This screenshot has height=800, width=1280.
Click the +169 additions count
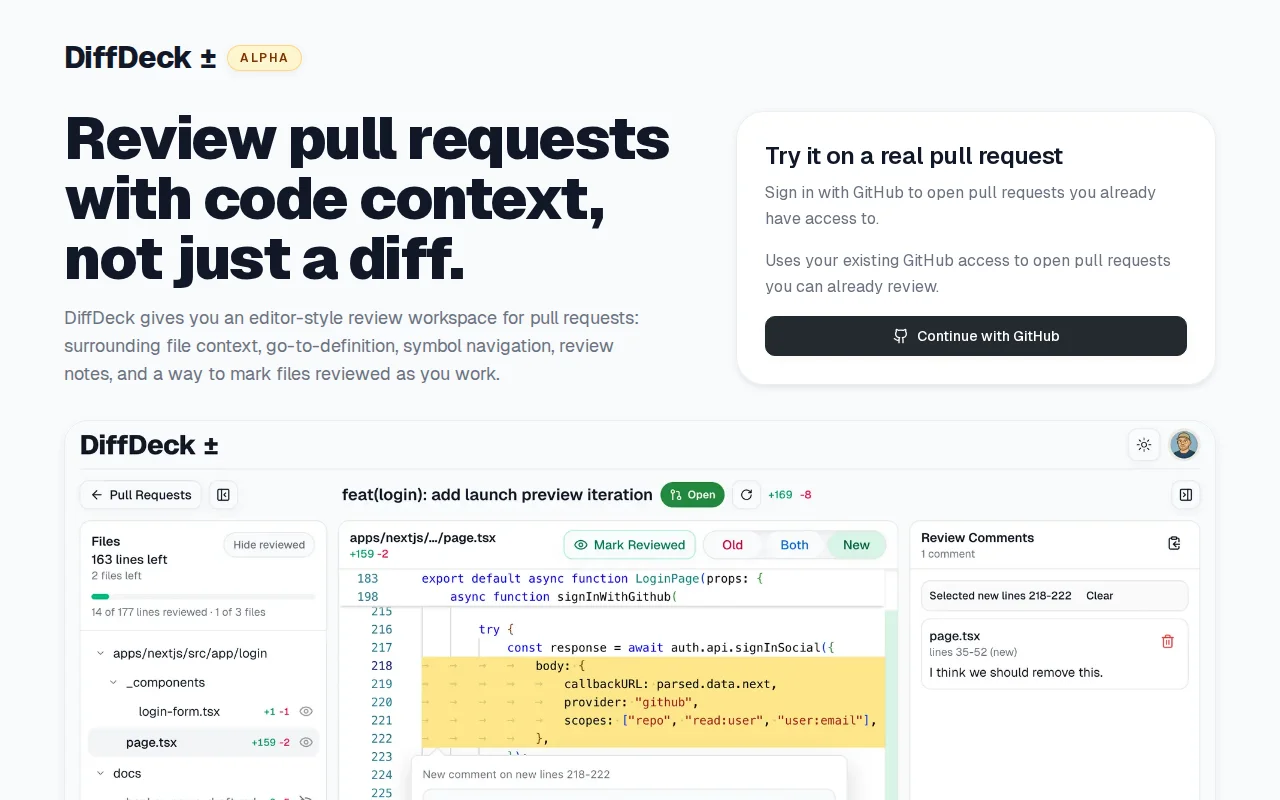tap(780, 495)
